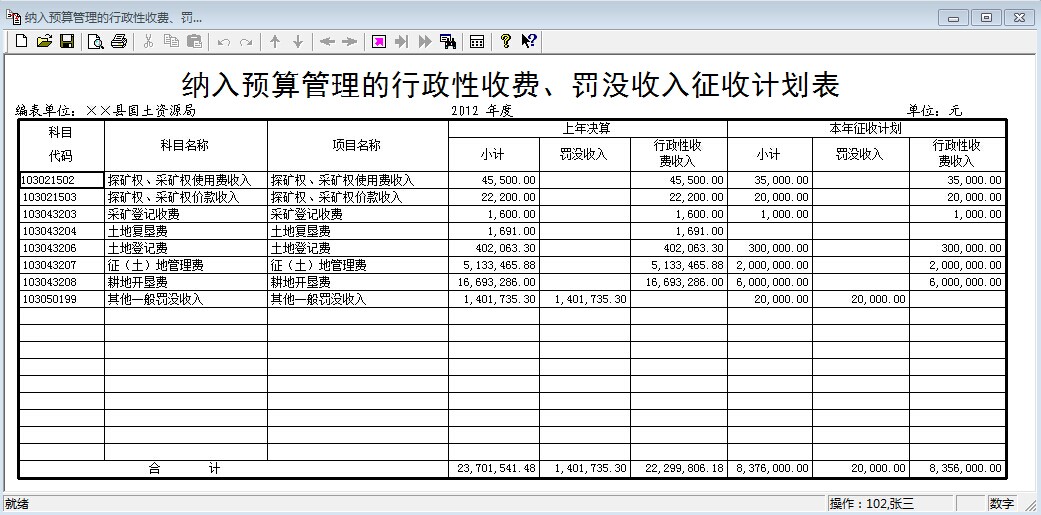The height and width of the screenshot is (515, 1041).
Task: Click the yellow question mark help icon
Action: coord(506,41)
